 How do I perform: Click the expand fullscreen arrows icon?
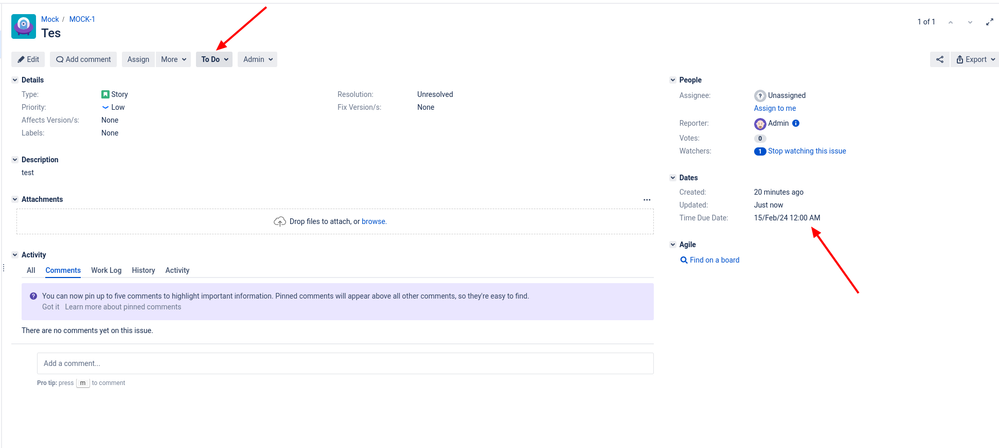[x=989, y=22]
